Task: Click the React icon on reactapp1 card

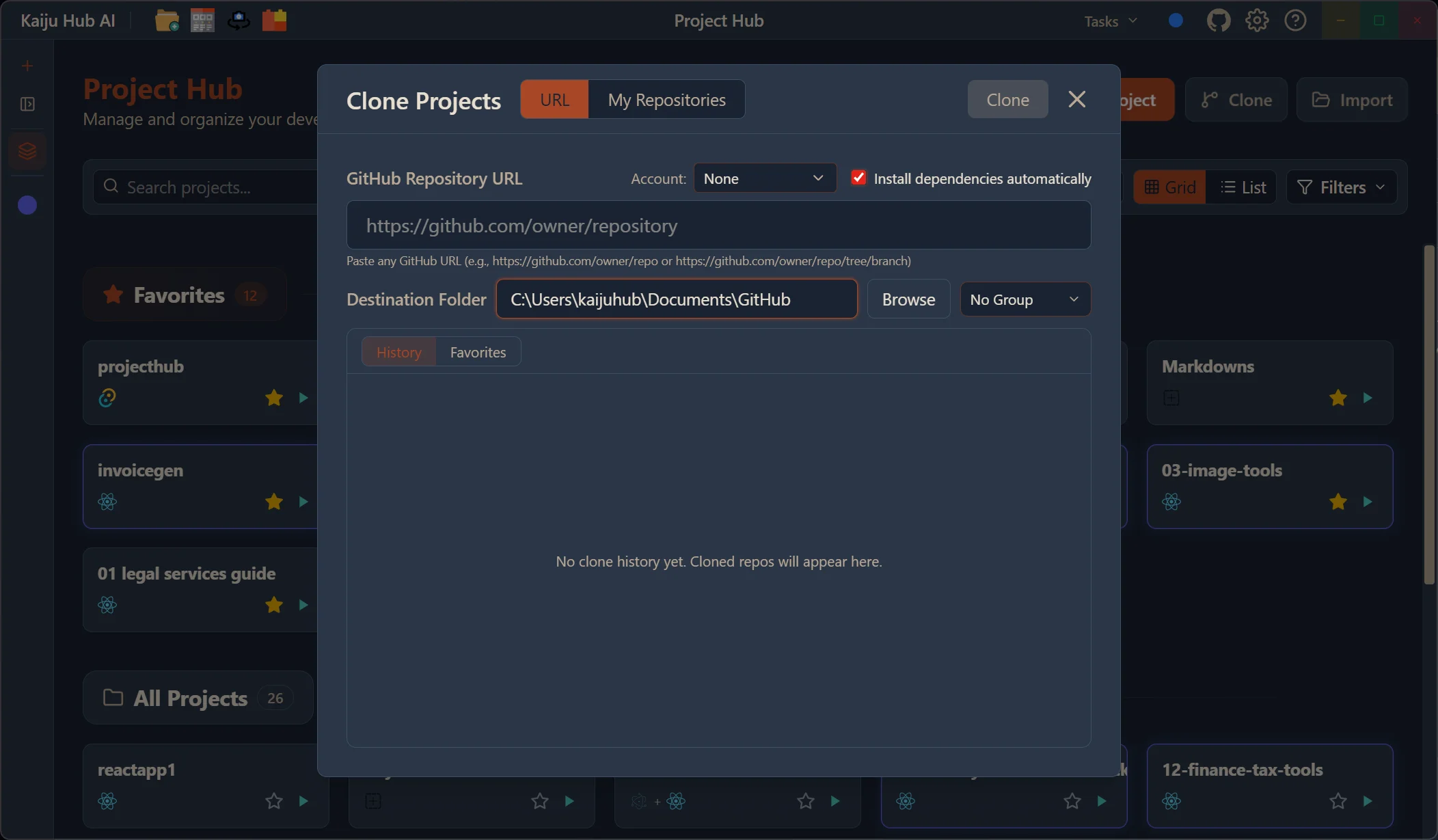Action: click(x=107, y=801)
